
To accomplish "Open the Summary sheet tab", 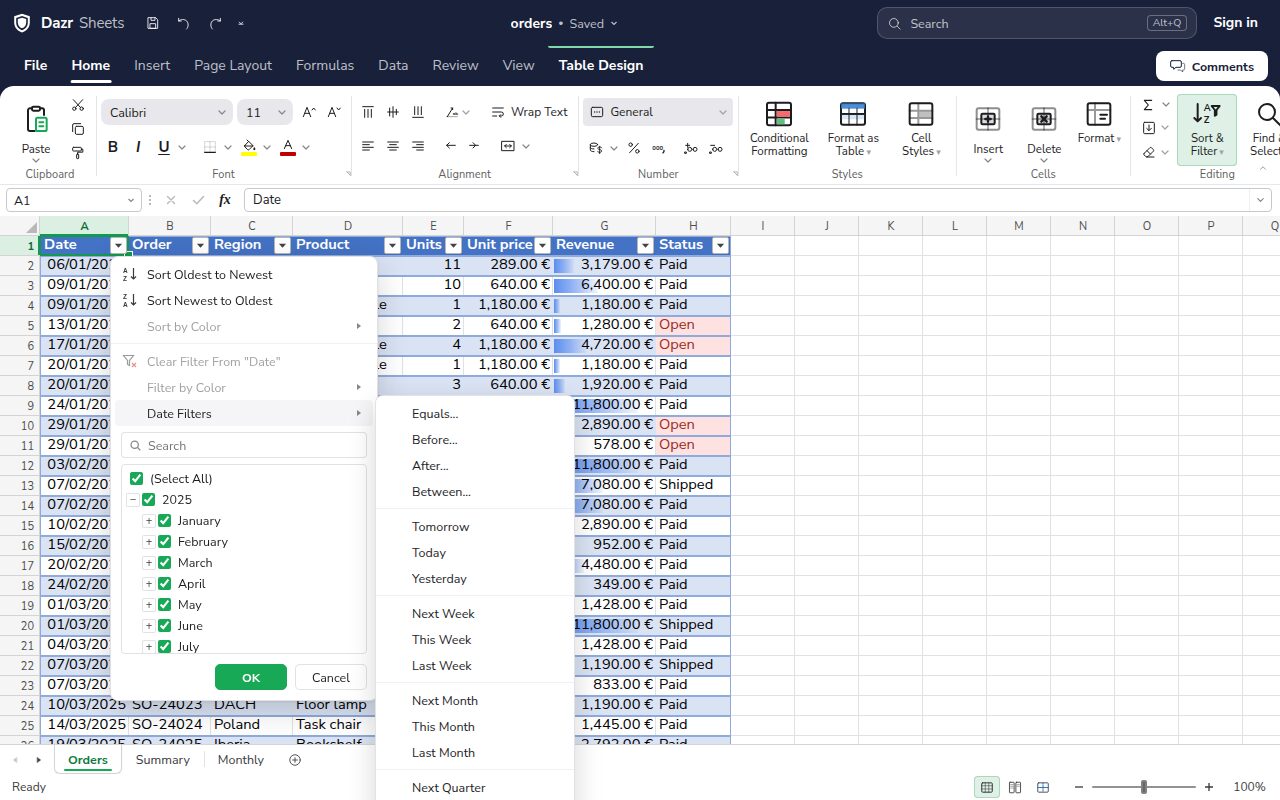I will point(163,760).
